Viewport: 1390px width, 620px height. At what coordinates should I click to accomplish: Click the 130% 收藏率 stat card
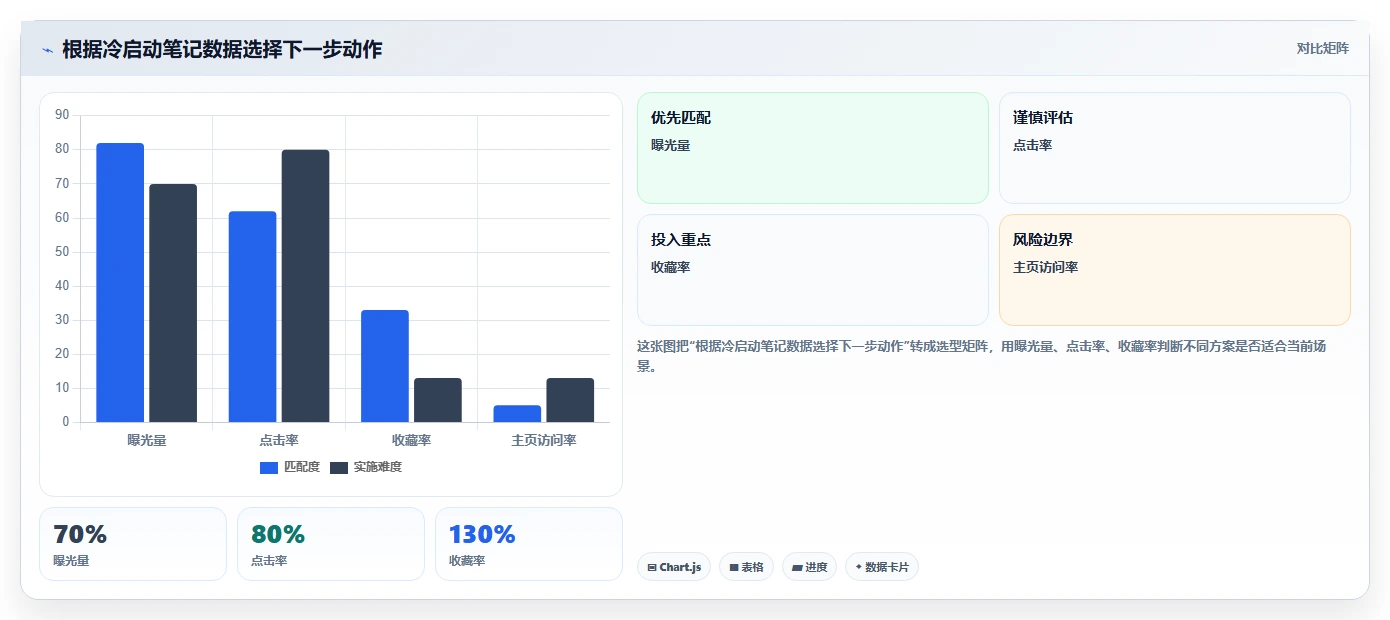click(529, 544)
